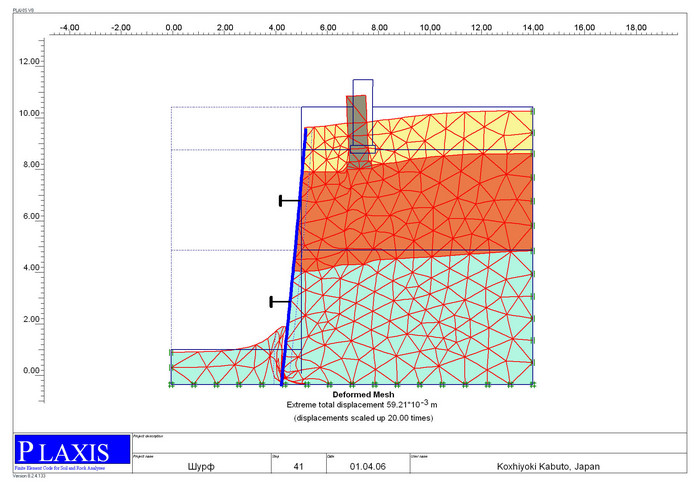700x486 pixels.
Task: Click project name value "Шурф"
Action: point(201,467)
